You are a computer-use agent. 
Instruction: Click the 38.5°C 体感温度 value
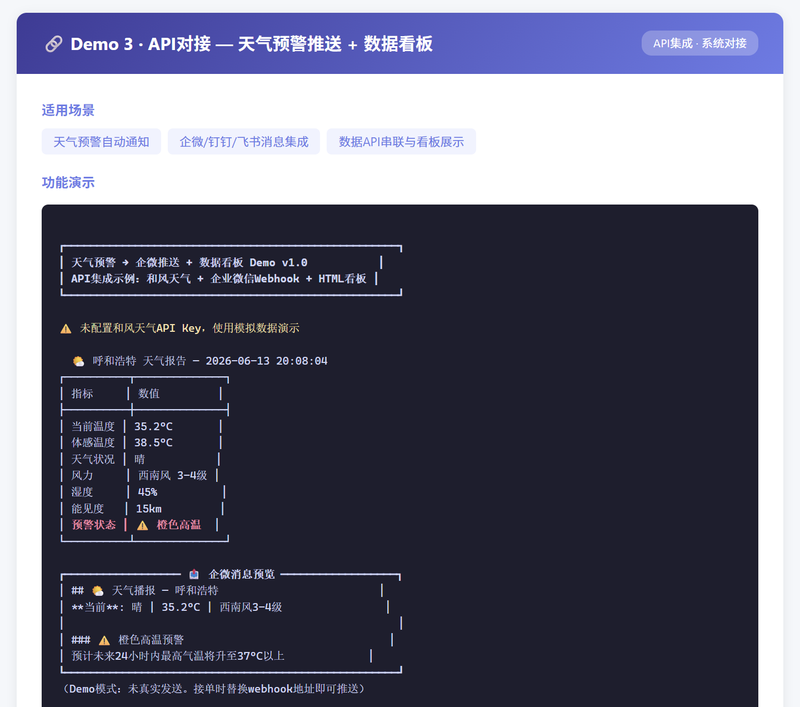coord(153,443)
